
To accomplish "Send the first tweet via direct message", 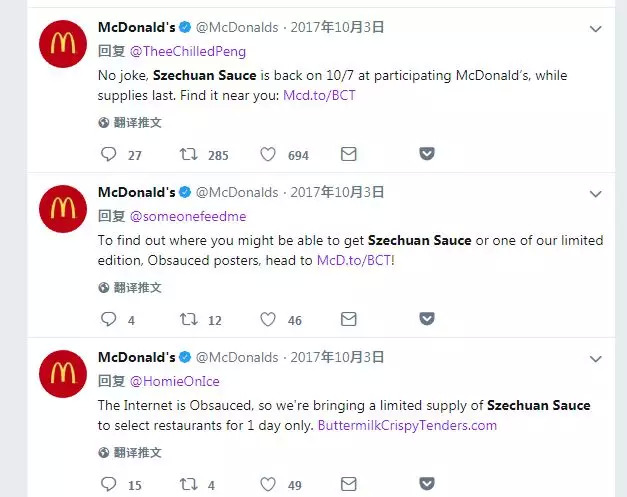I will [x=349, y=155].
